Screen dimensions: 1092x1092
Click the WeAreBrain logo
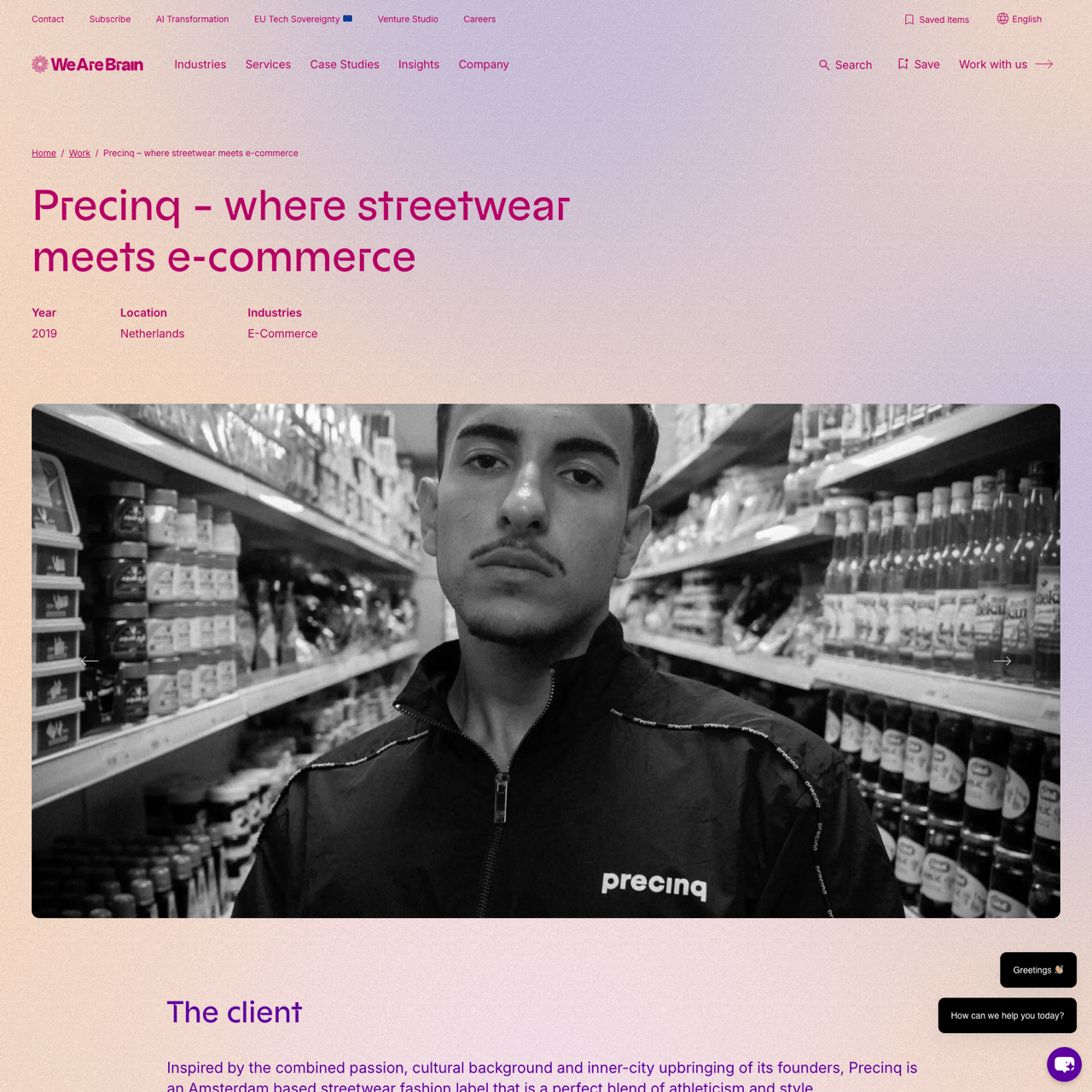[x=87, y=64]
